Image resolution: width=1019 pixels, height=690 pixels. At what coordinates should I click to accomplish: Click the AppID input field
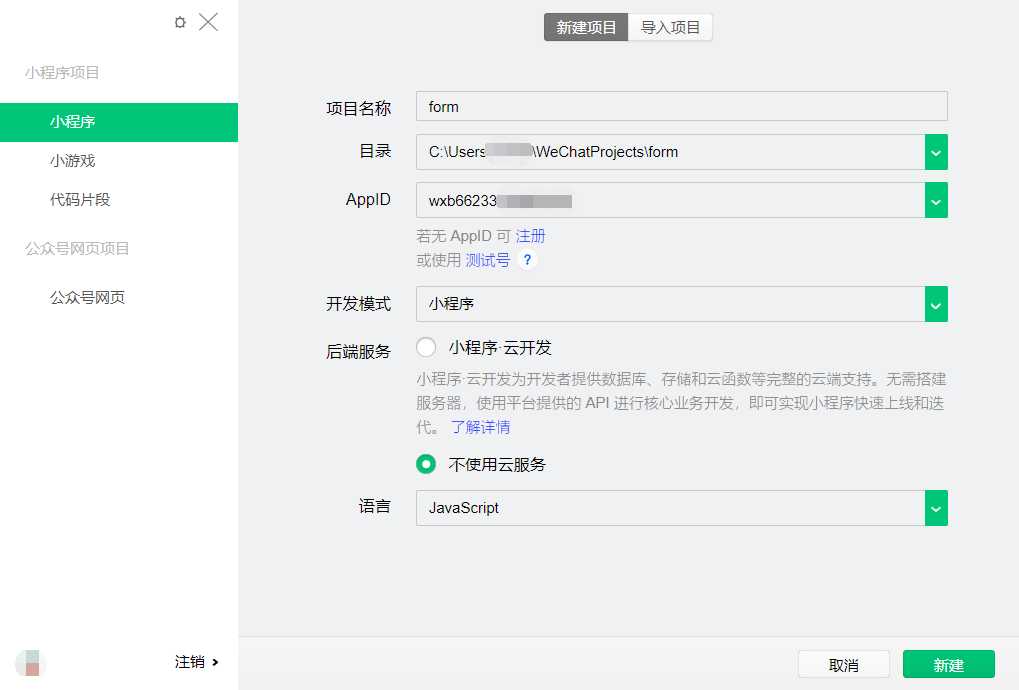point(670,200)
